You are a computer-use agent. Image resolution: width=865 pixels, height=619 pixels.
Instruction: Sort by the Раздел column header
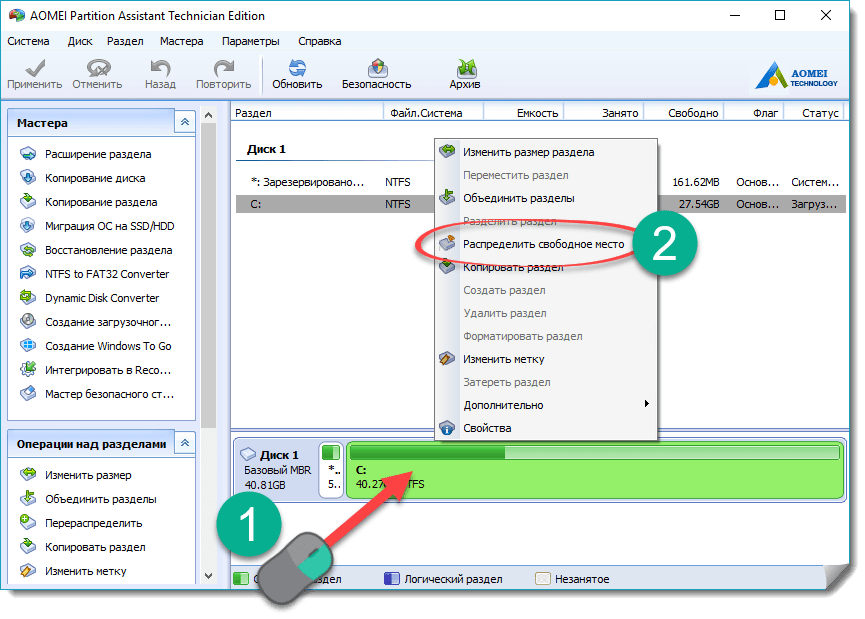[x=307, y=113]
